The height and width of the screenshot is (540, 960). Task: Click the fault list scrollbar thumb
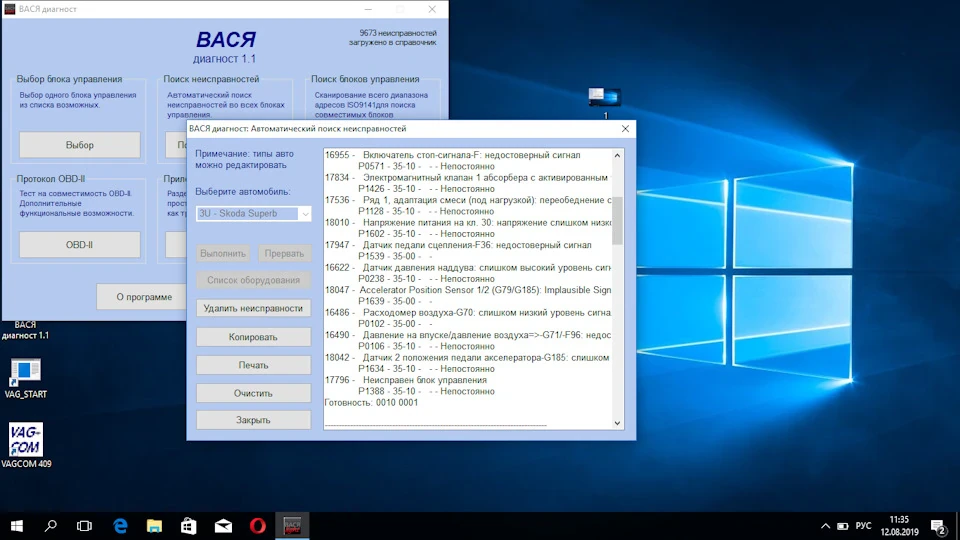pyautogui.click(x=617, y=220)
